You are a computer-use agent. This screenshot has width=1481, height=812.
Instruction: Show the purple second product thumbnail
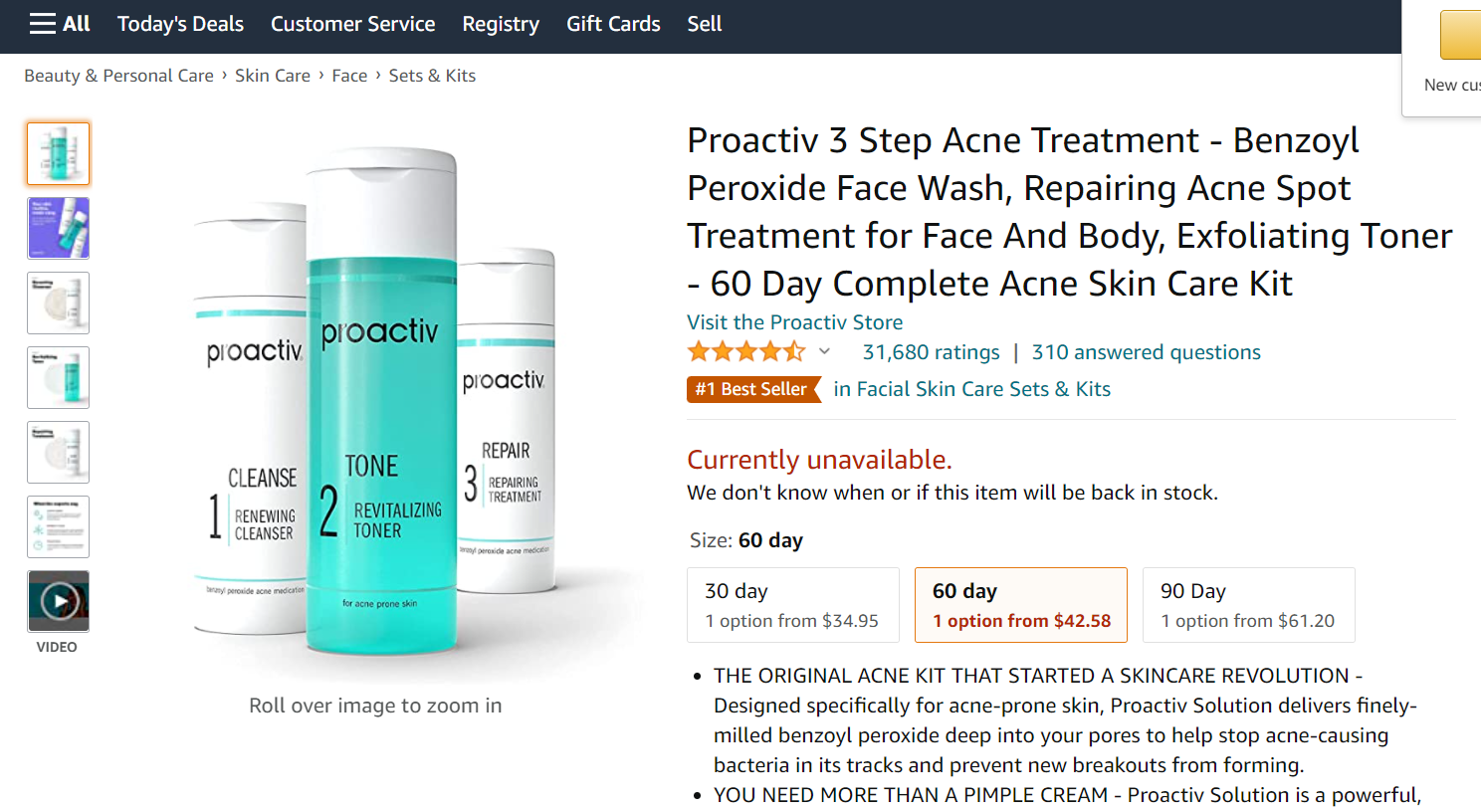click(59, 228)
